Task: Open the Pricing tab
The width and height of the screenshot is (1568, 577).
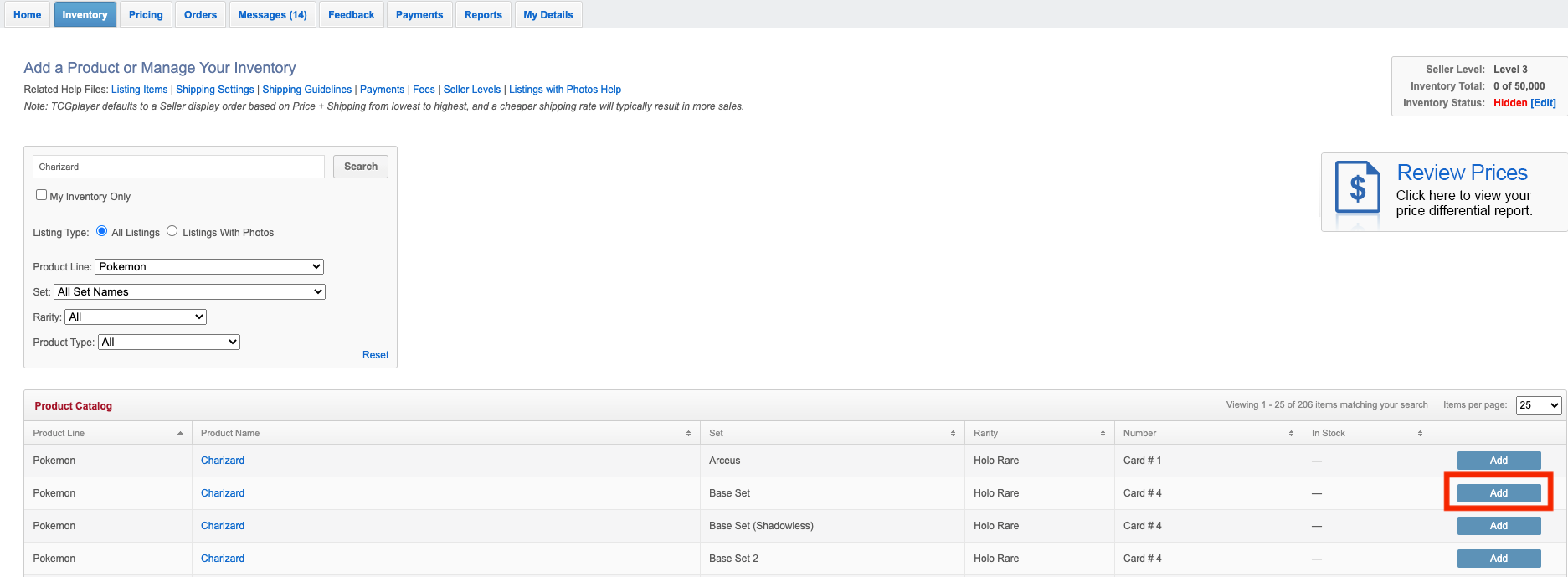Action: coord(146,15)
